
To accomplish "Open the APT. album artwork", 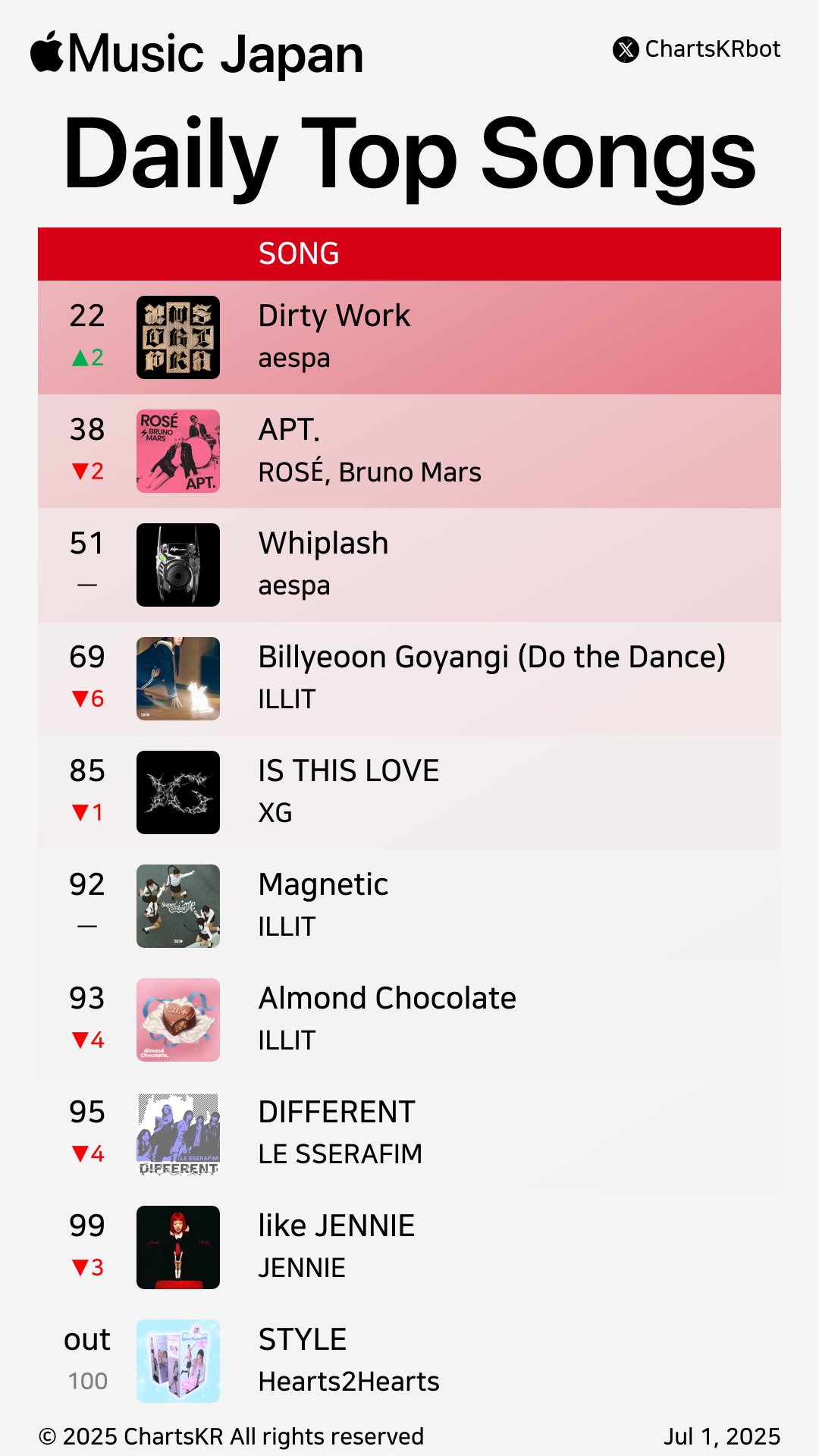I will (x=178, y=451).
